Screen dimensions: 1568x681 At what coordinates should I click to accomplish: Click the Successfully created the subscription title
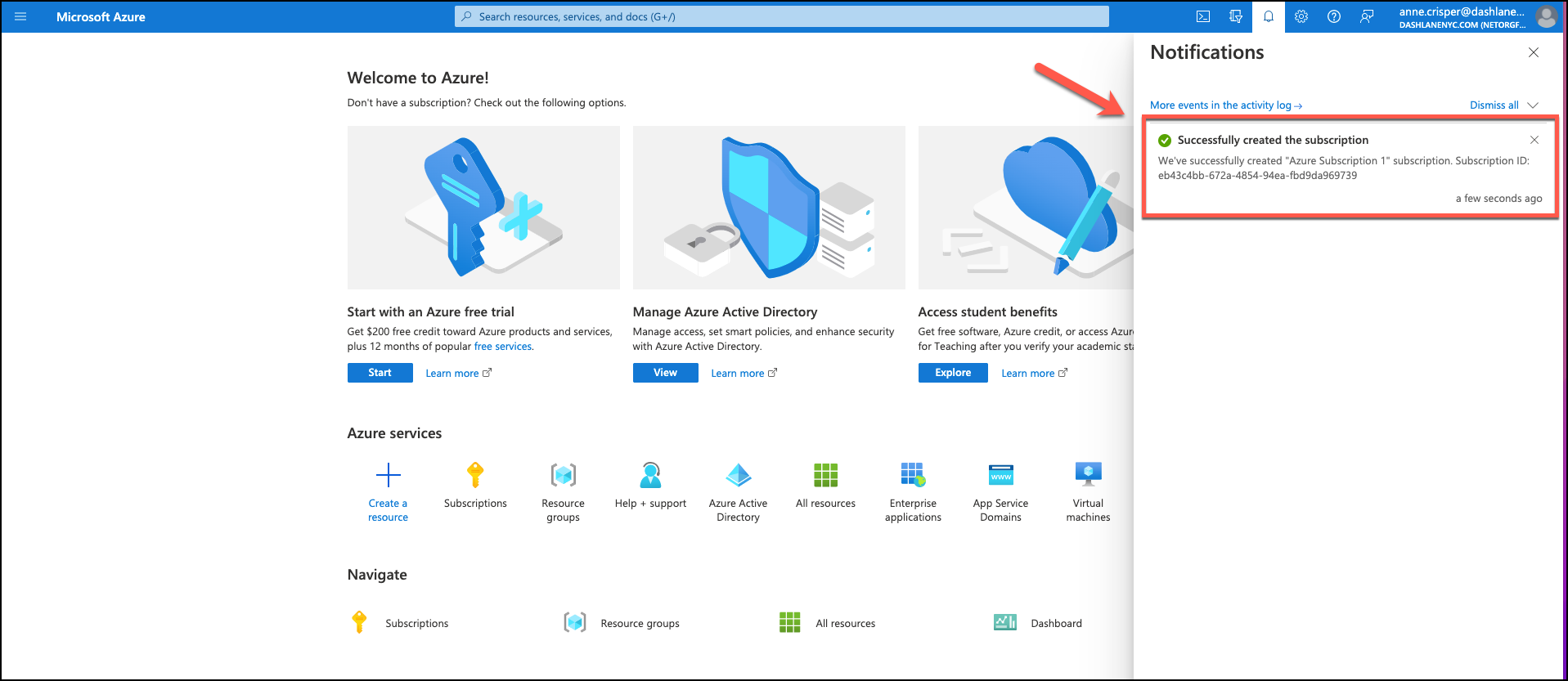(x=1273, y=140)
